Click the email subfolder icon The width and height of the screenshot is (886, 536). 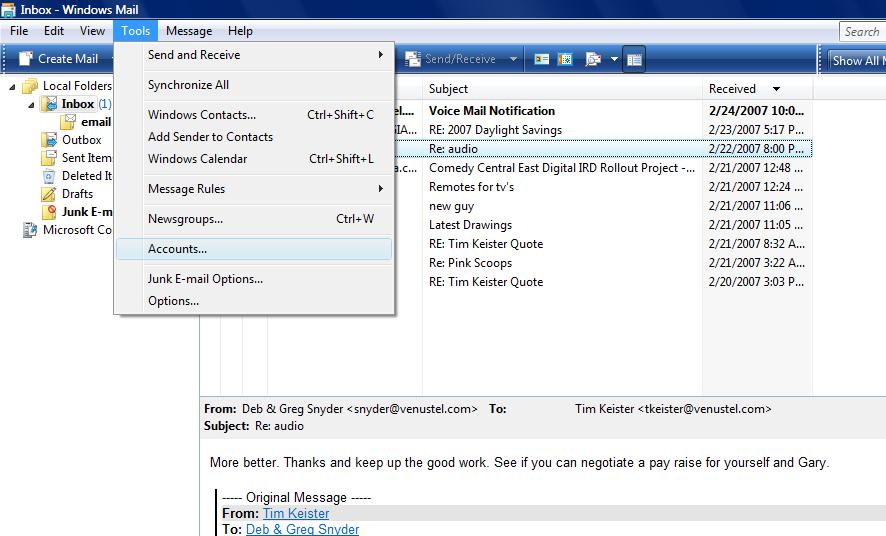[69, 121]
